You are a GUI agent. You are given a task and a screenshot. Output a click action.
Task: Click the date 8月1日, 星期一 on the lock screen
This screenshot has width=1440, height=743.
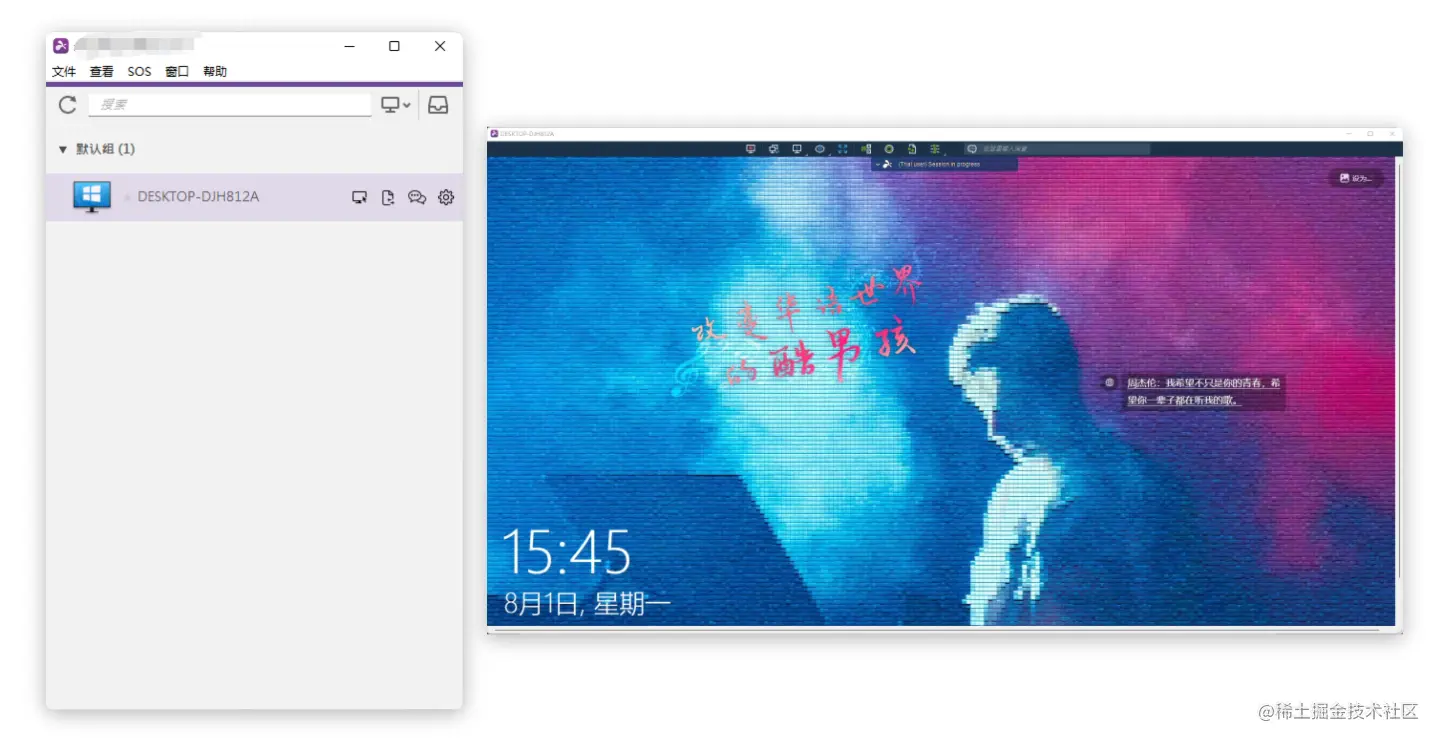pos(587,604)
